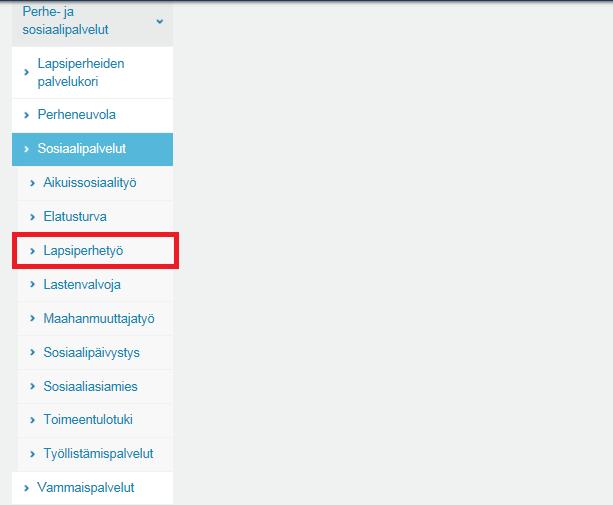Image resolution: width=613 pixels, height=505 pixels.
Task: Click the arrow icon beside Työllistämispalvelut
Action: [32, 454]
